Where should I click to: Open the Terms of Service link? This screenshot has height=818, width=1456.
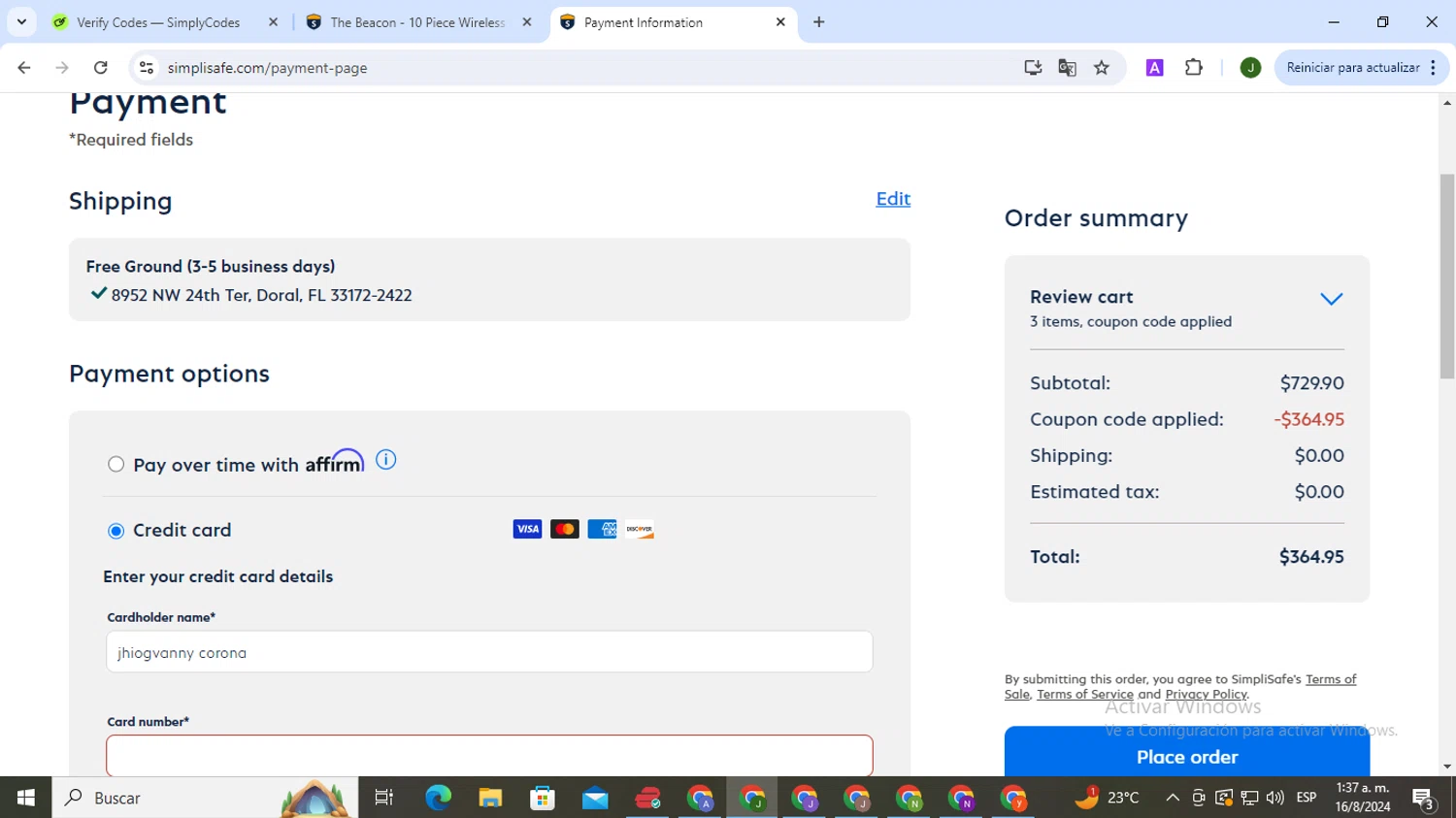tap(1085, 695)
